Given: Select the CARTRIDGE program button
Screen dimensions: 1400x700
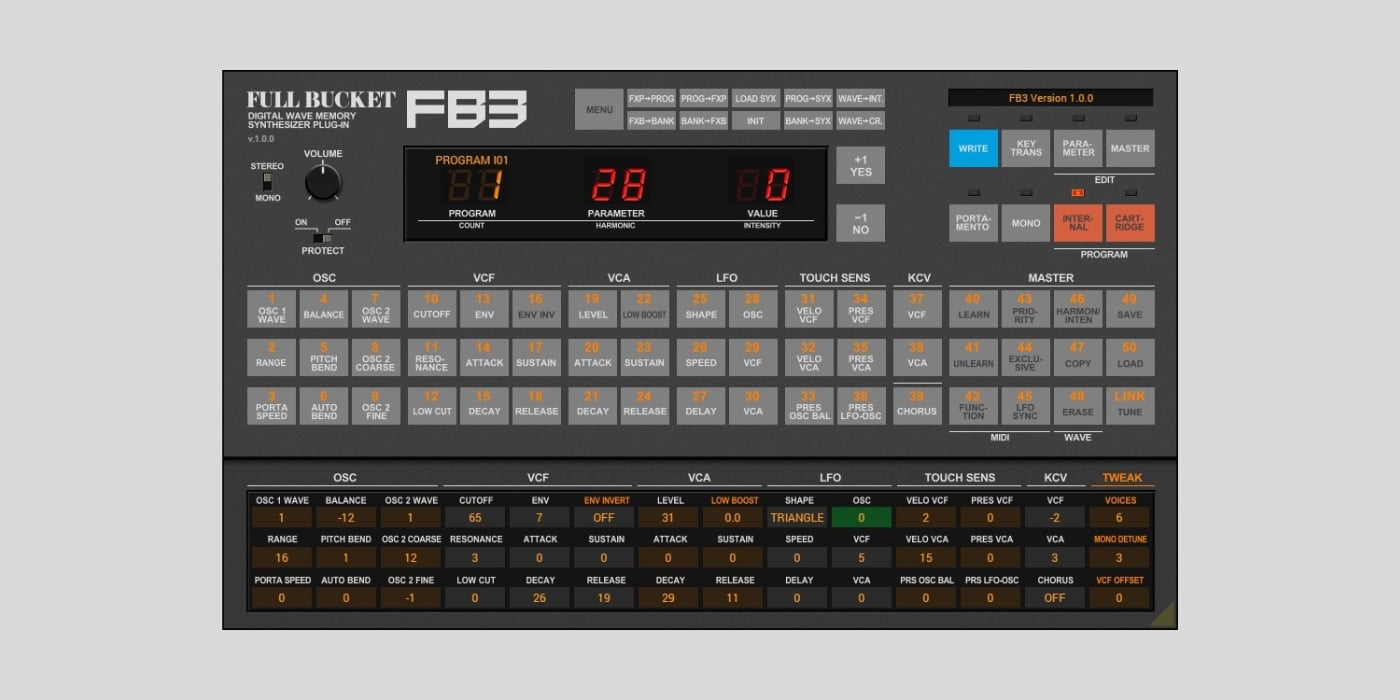Looking at the screenshot, I should click(x=1130, y=223).
